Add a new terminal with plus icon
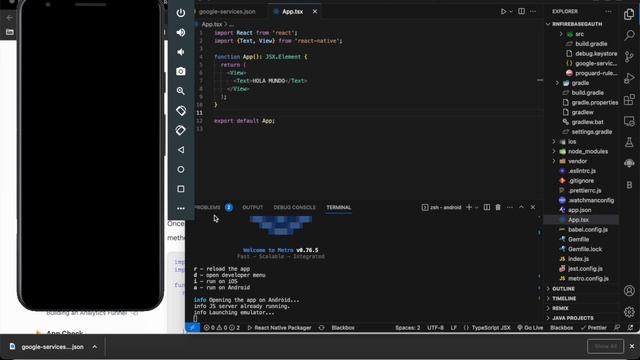The image size is (640, 360). [469, 207]
